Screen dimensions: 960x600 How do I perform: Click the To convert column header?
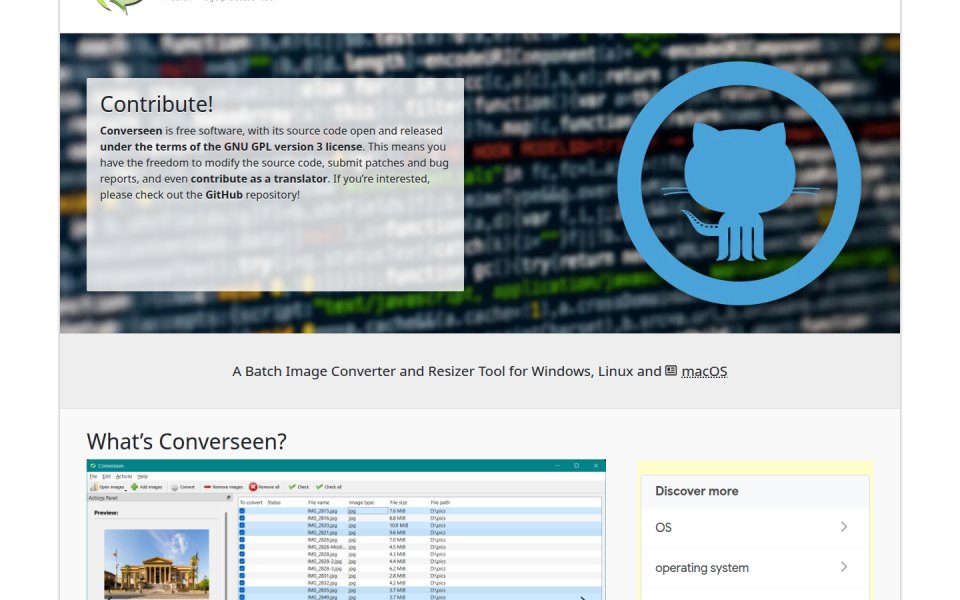(x=251, y=503)
